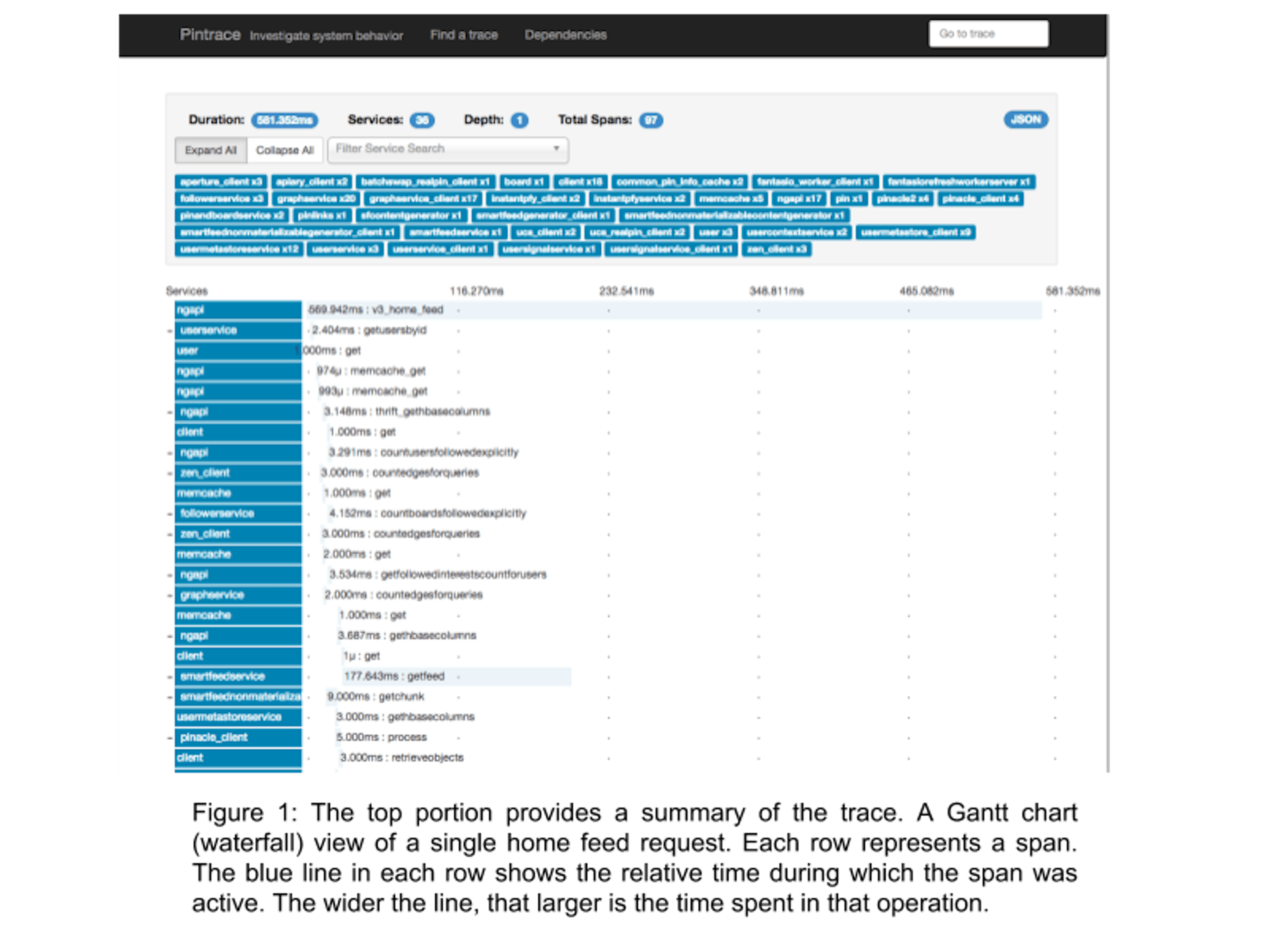Click the Go to trace input field
1270x952 pixels.
coord(989,34)
